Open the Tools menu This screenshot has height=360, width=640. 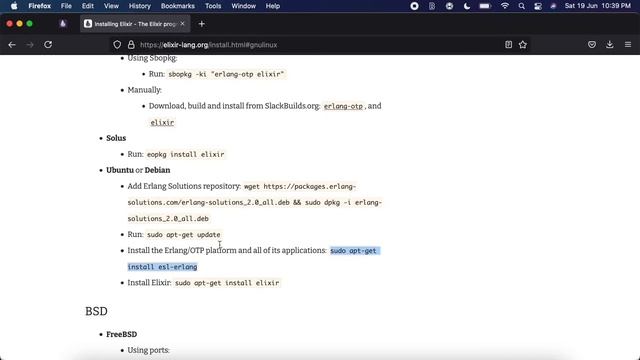pyautogui.click(x=213, y=6)
